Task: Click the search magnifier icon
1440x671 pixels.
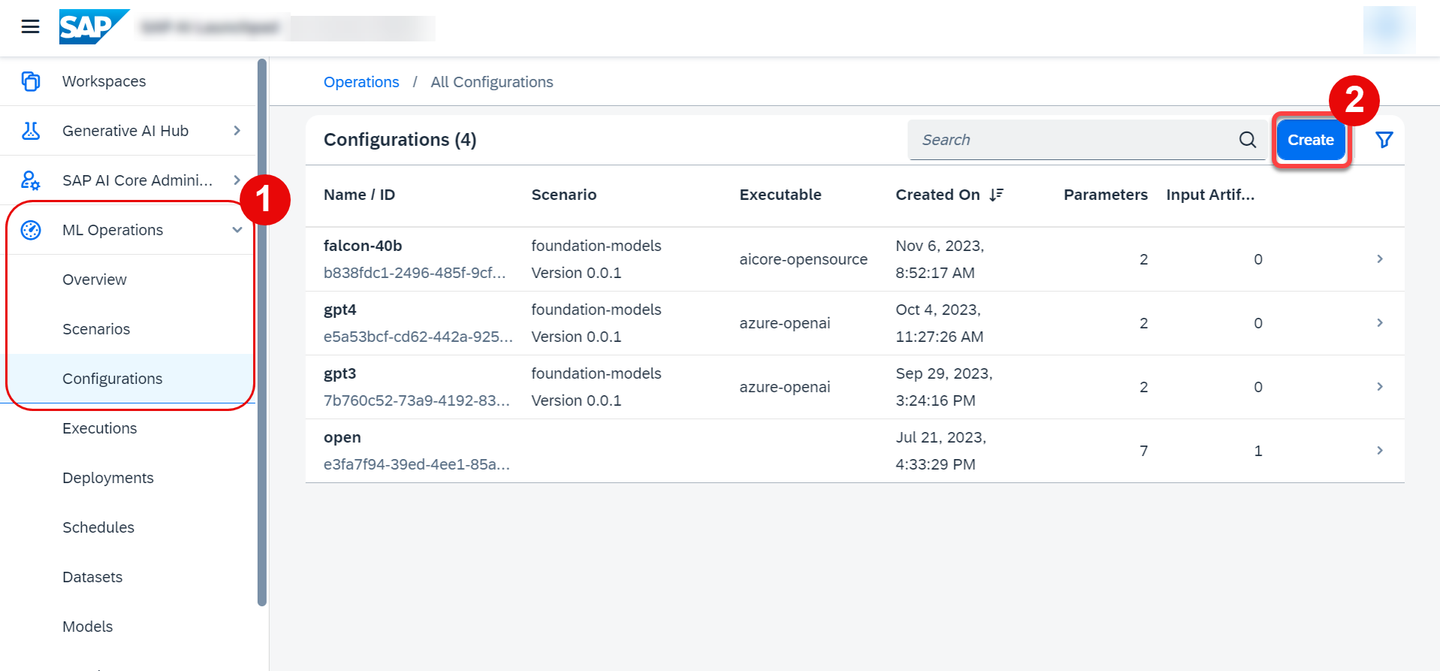Action: click(x=1247, y=140)
